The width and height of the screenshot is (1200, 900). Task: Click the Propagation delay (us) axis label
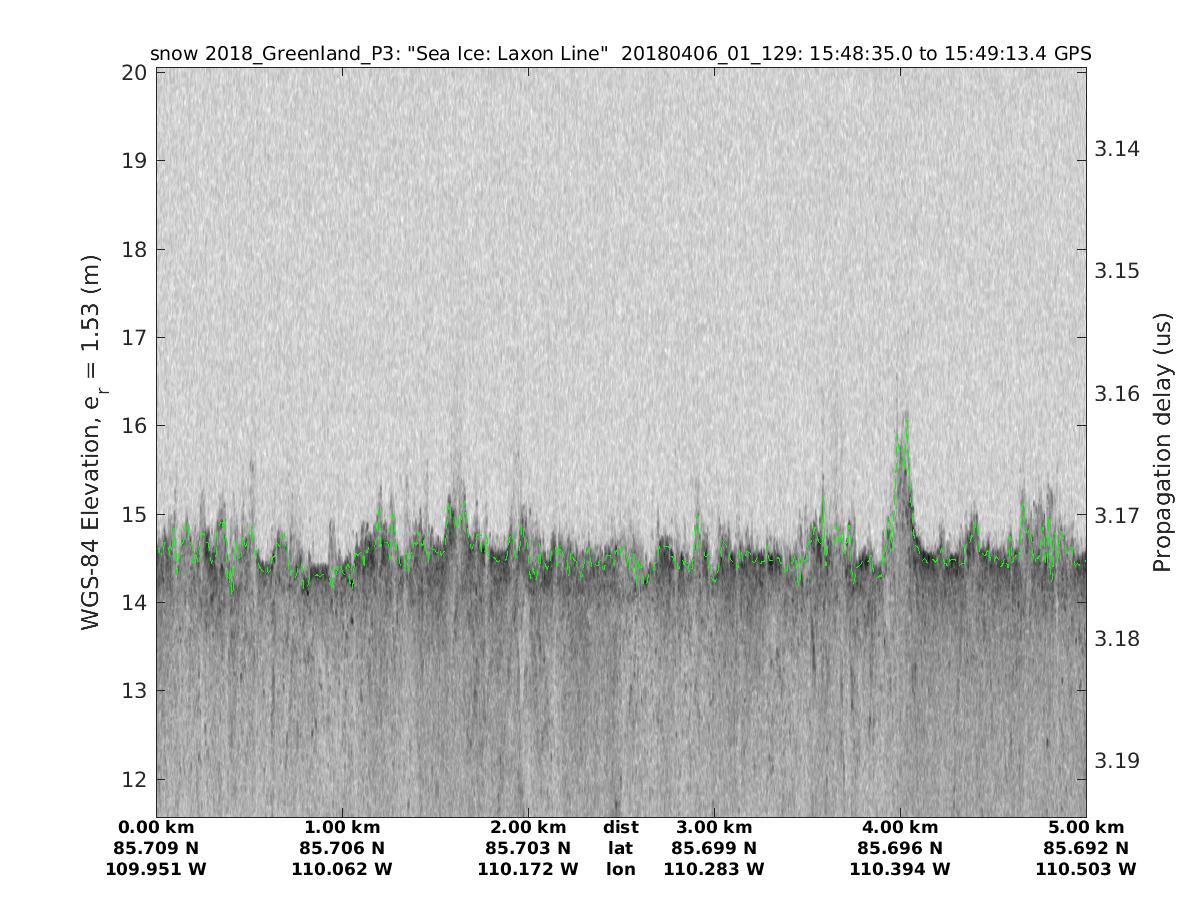click(1161, 442)
